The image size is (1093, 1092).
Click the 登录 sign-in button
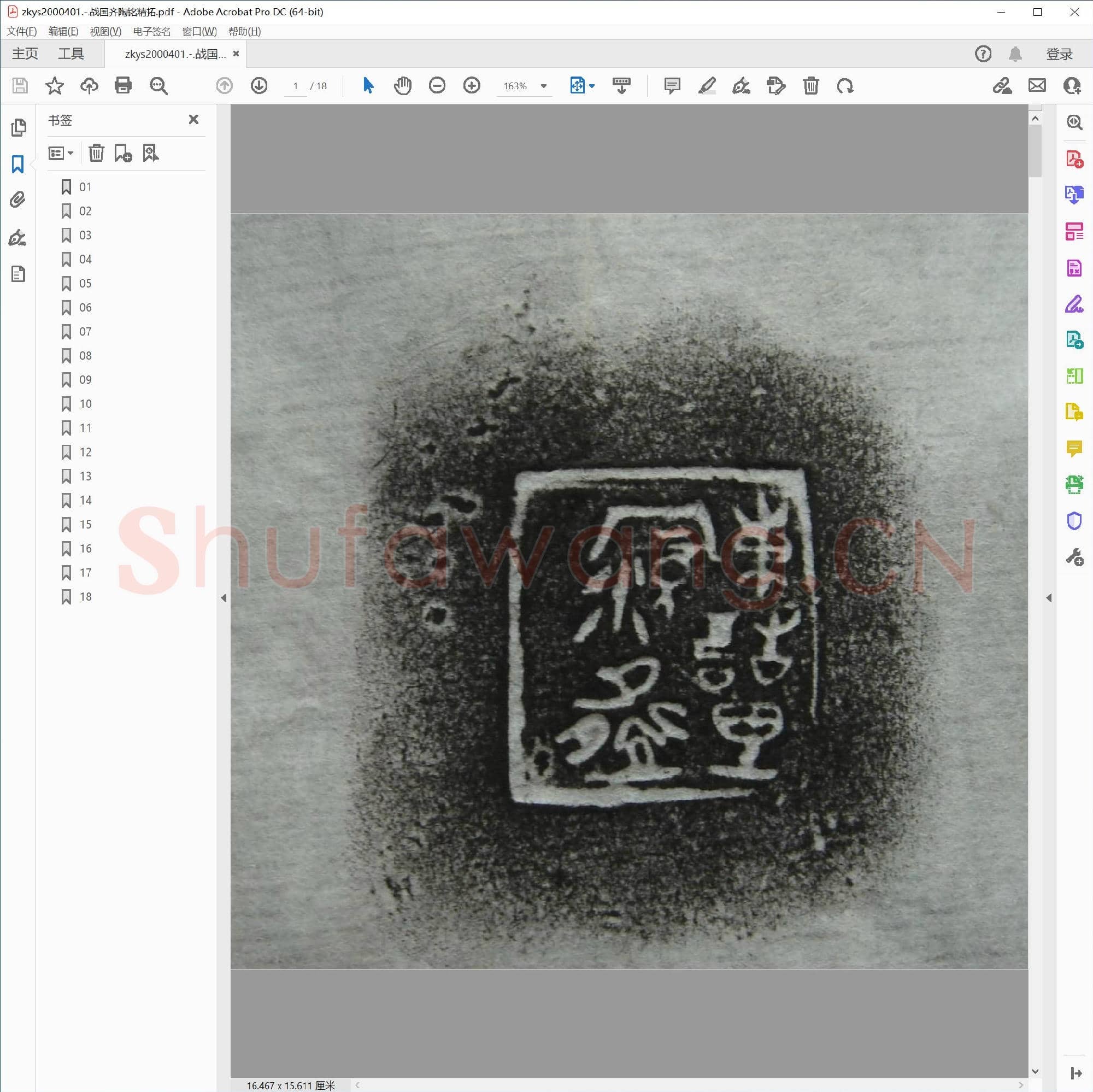tap(1059, 54)
